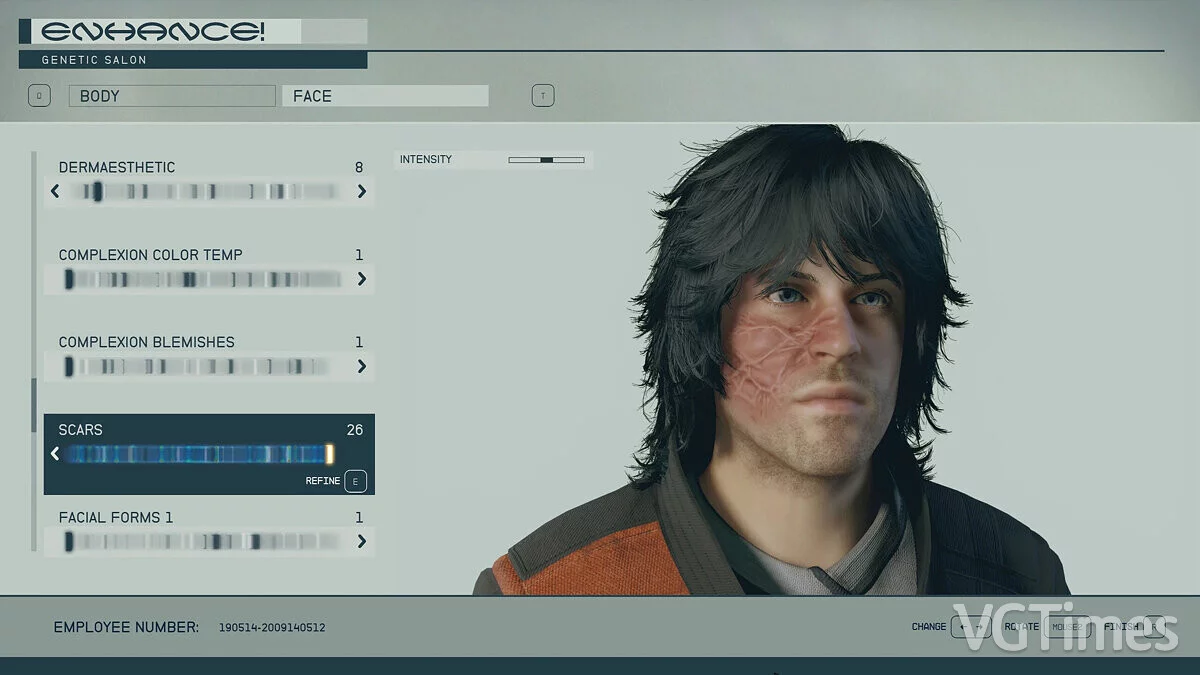Click the Scars option bar
The width and height of the screenshot is (1200, 675).
click(200, 454)
